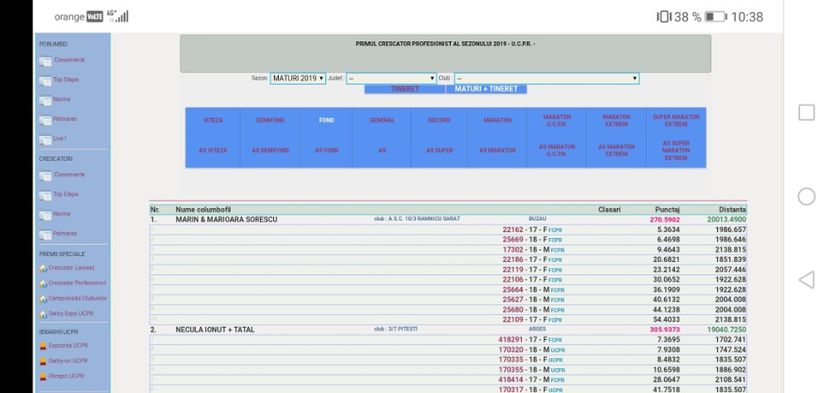Screen dimensions: 830x393
Task: Click total distance 19040.7250
Action: (726, 329)
